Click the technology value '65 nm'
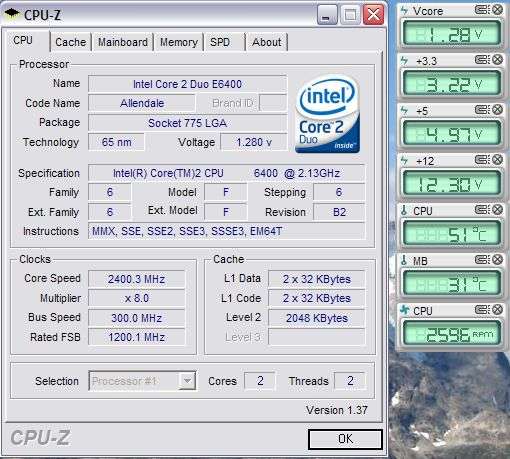Image resolution: width=510 pixels, height=459 pixels. pyautogui.click(x=116, y=142)
